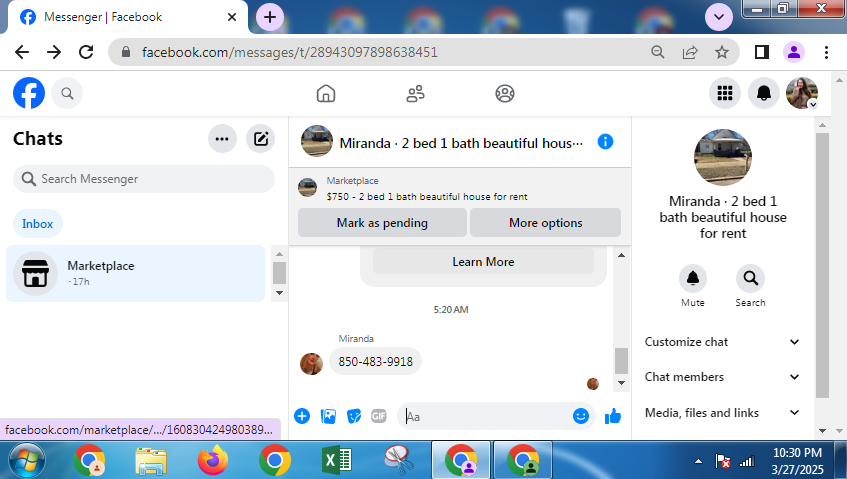Open more actions plus icon in composer
The height and width of the screenshot is (479, 847).
(302, 416)
